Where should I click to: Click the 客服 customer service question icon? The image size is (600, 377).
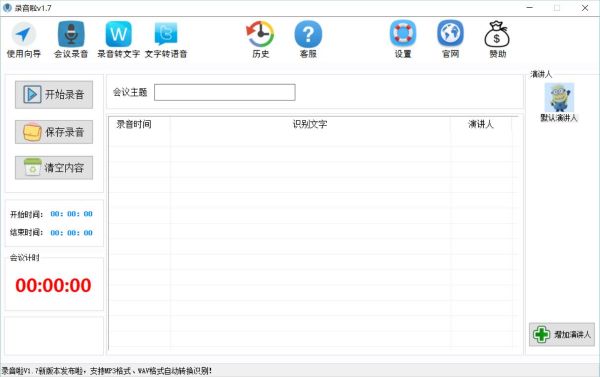pos(308,40)
